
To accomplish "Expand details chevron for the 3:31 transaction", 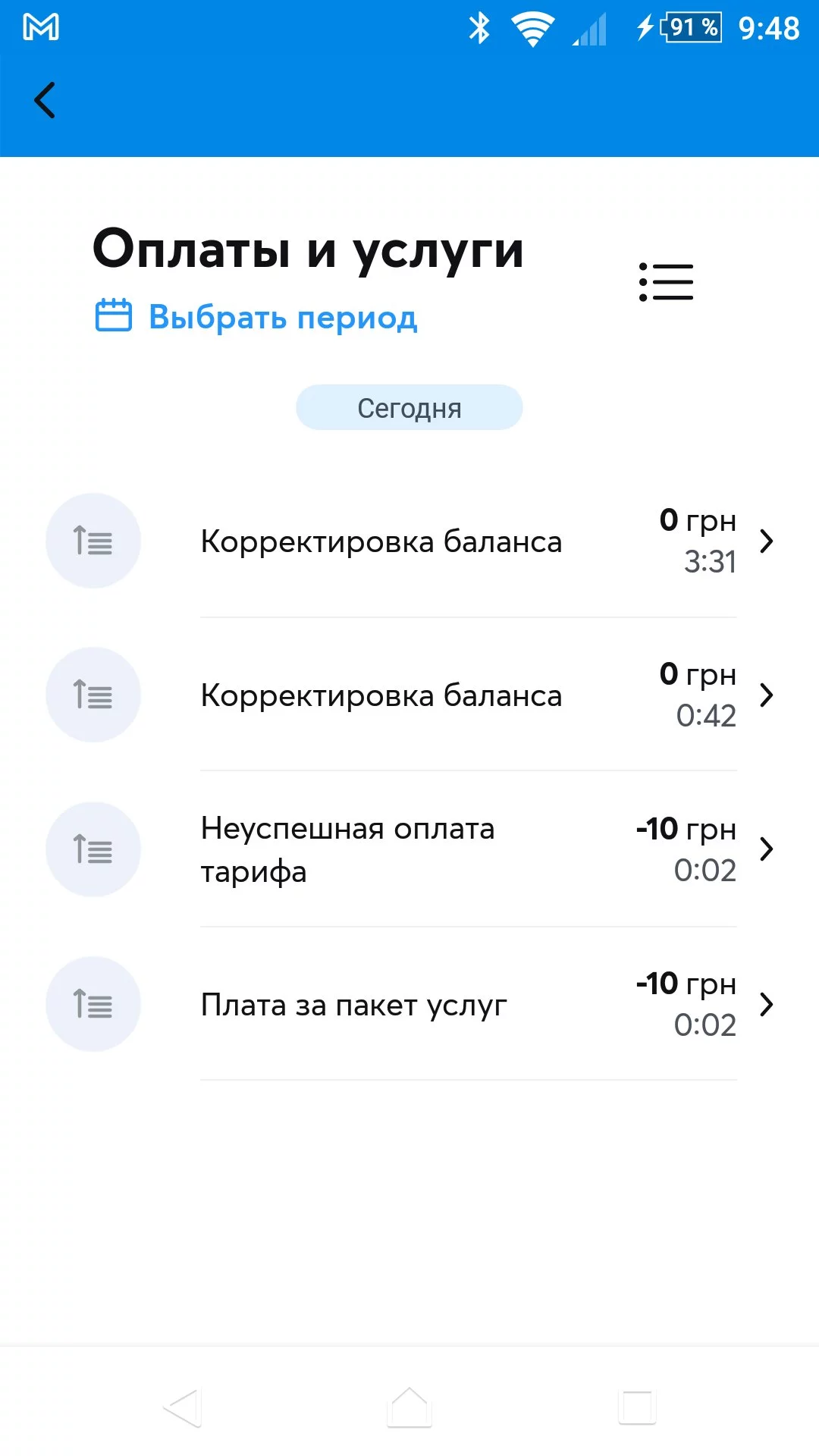I will pyautogui.click(x=767, y=541).
